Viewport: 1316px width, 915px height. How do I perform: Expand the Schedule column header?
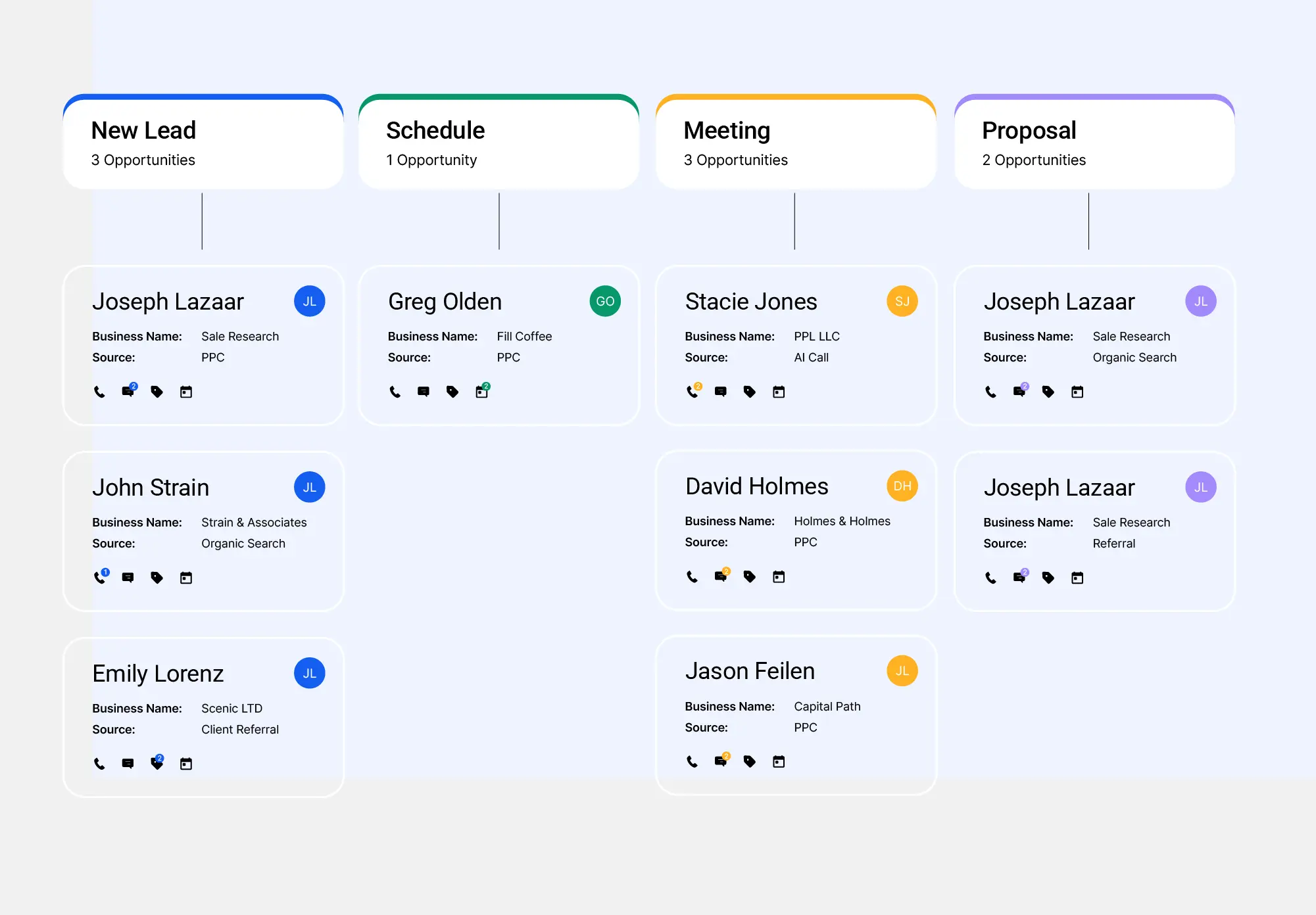(x=499, y=140)
